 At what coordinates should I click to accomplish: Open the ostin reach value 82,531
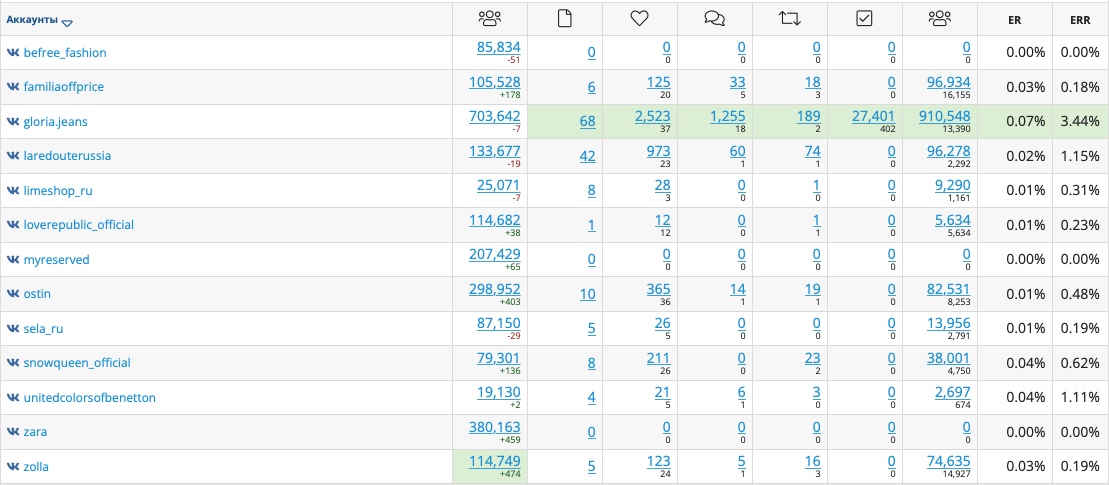[x=948, y=288]
